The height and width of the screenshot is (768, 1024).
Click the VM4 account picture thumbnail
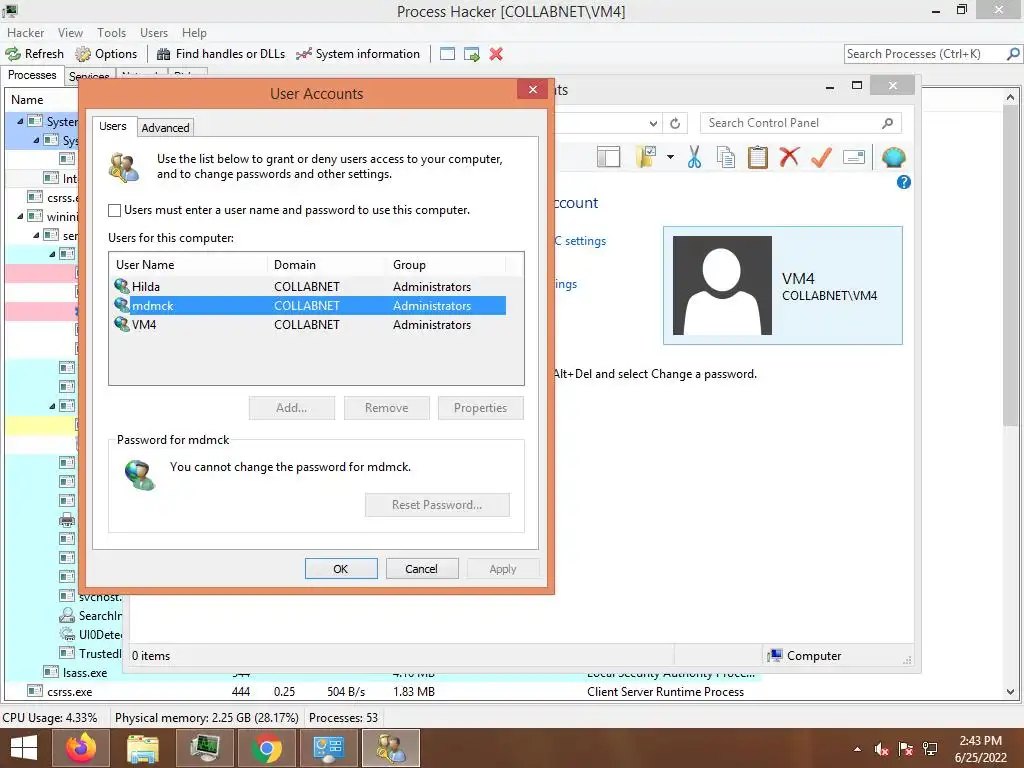(x=722, y=285)
